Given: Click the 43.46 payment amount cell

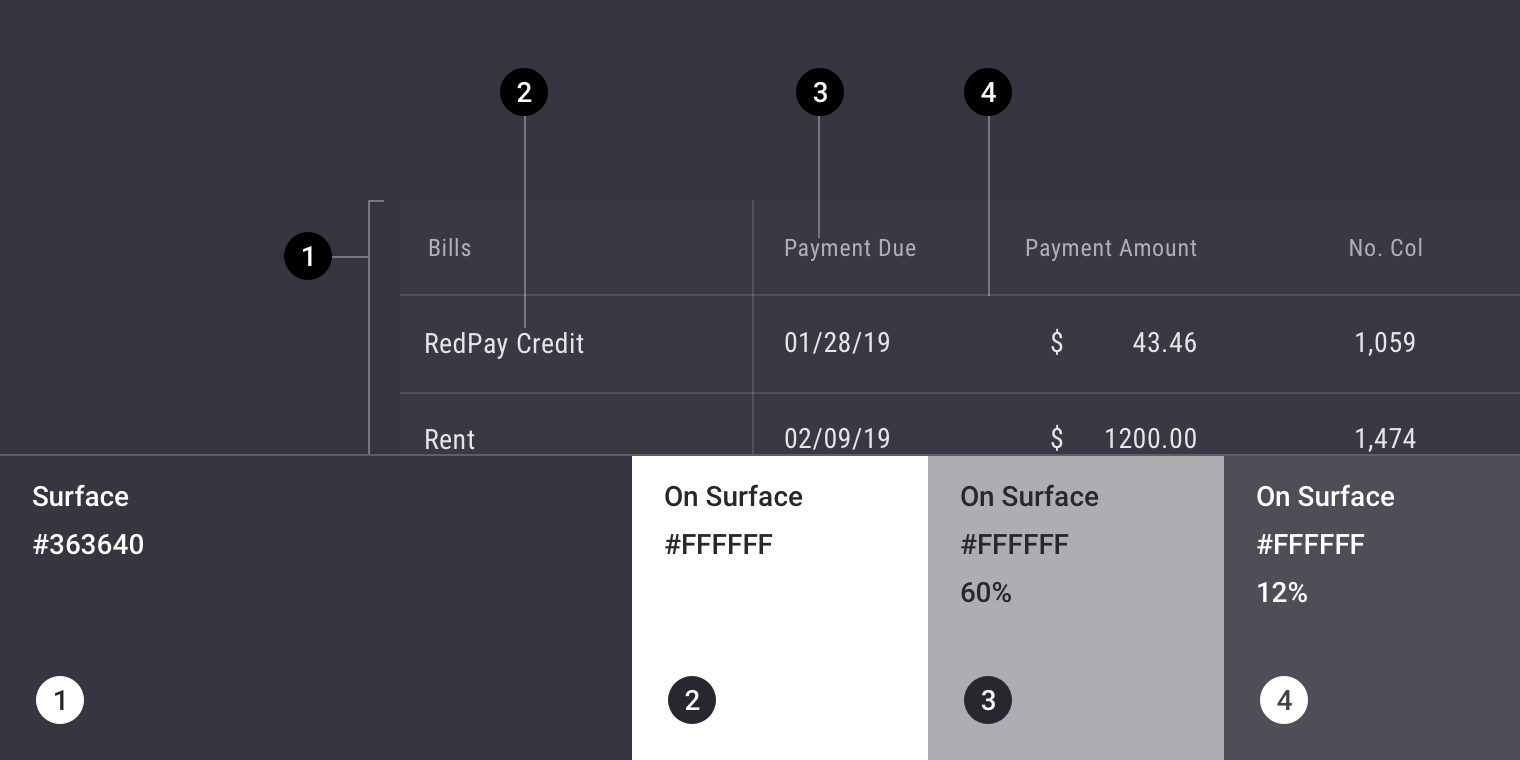Looking at the screenshot, I should point(1164,343).
